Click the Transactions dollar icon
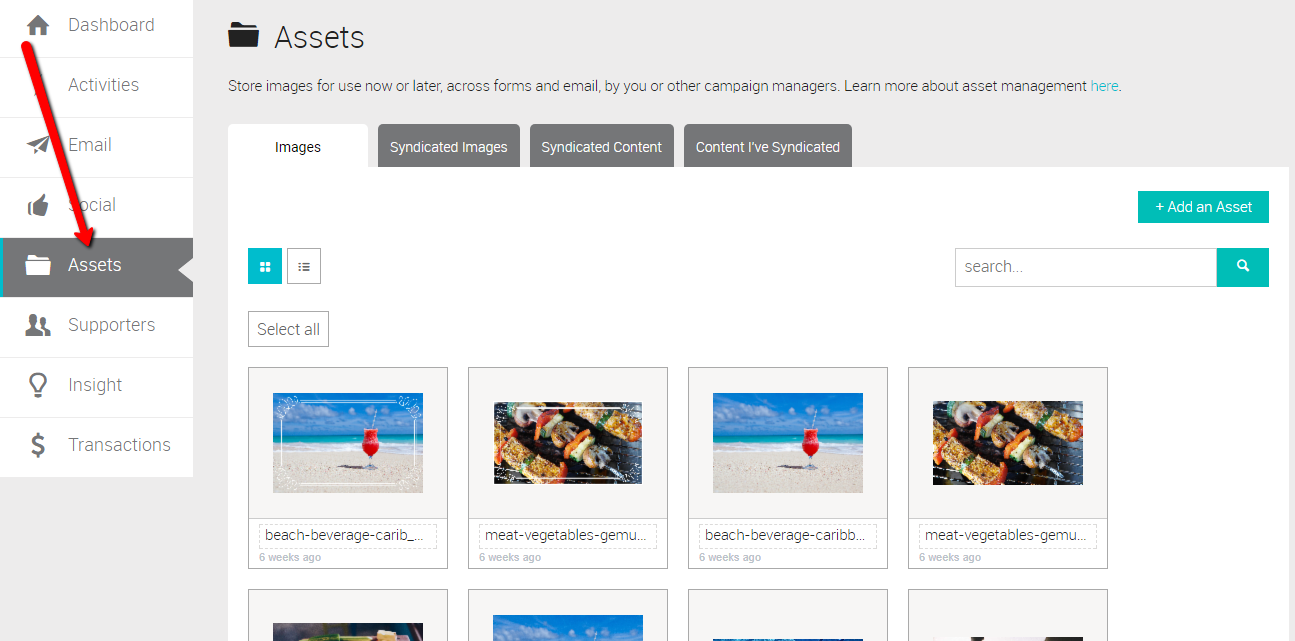The image size is (1295, 641). (38, 445)
